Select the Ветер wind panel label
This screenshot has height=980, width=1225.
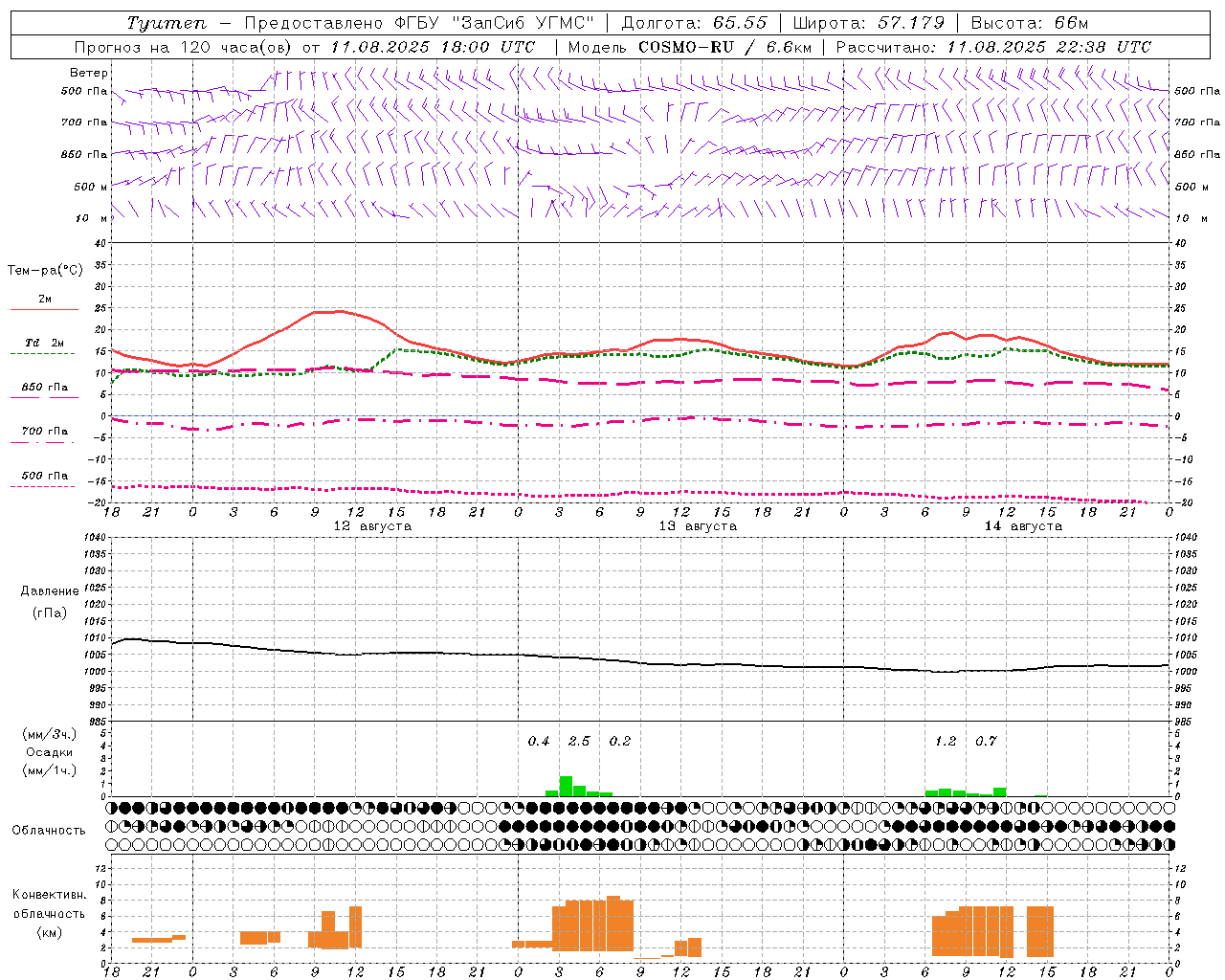(89, 73)
